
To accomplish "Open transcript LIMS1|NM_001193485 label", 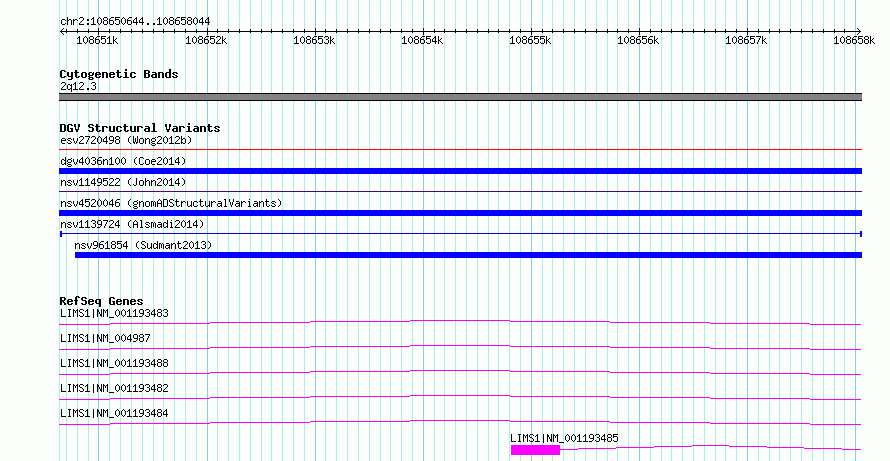I will tap(564, 438).
